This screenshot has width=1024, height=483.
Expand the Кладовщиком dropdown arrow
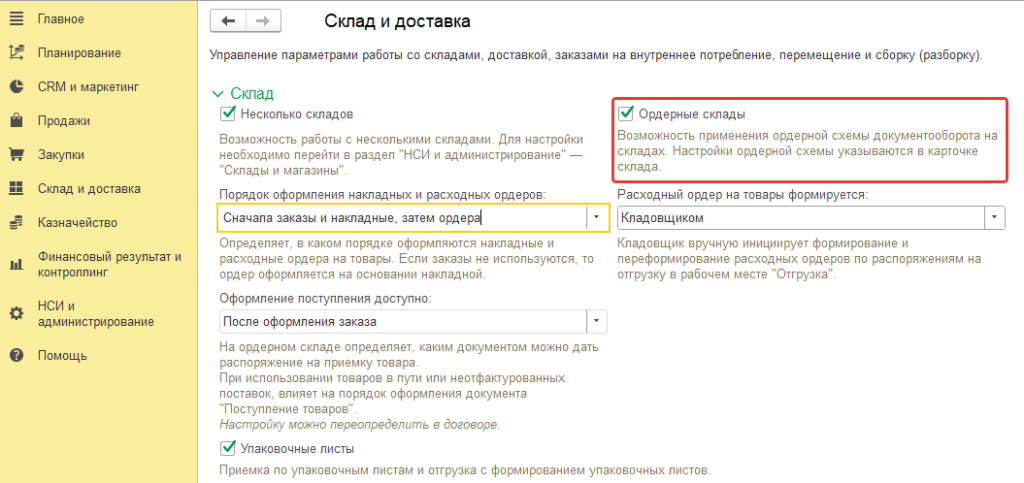click(x=995, y=216)
